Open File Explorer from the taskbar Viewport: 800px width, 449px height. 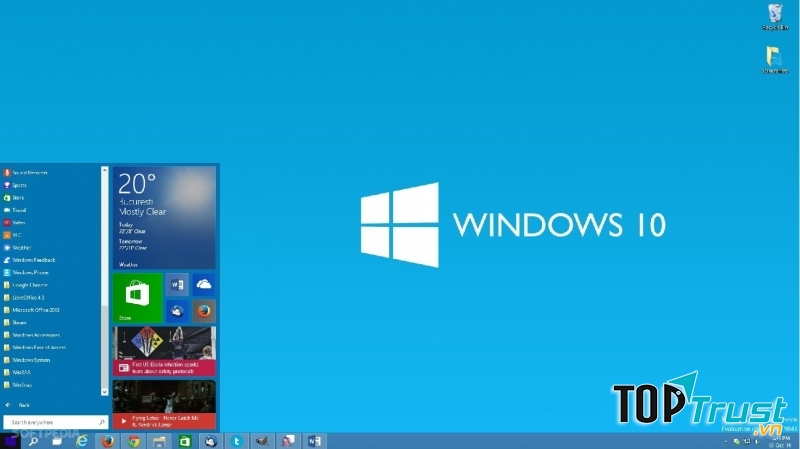click(159, 441)
